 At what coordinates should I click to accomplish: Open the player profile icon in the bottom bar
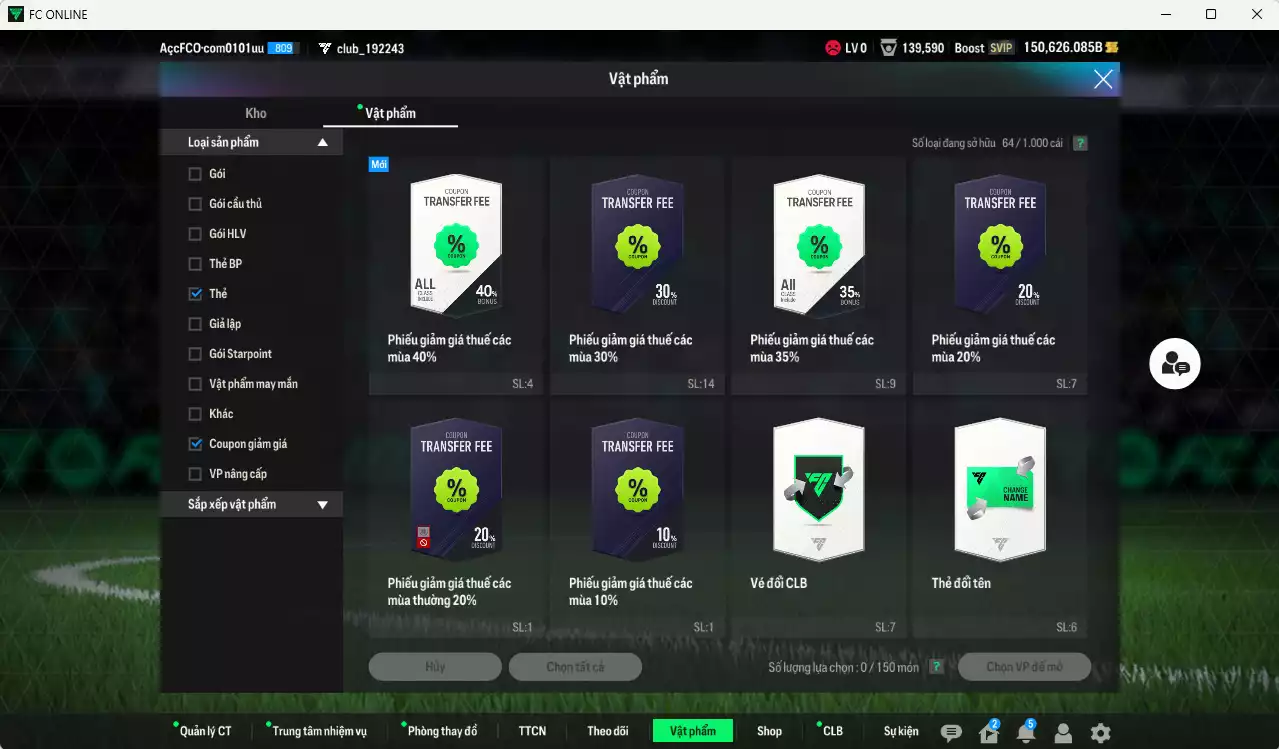[x=1062, y=731]
